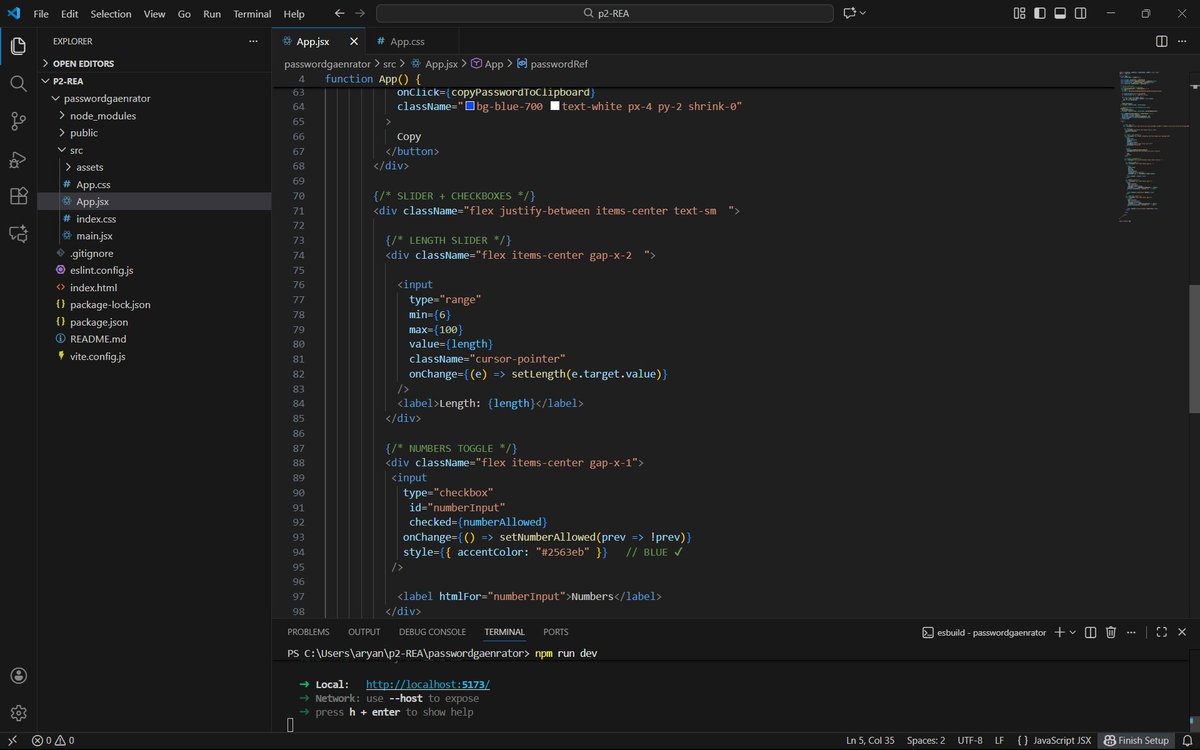Toggle the panel visibility in the title bar

(1060, 13)
